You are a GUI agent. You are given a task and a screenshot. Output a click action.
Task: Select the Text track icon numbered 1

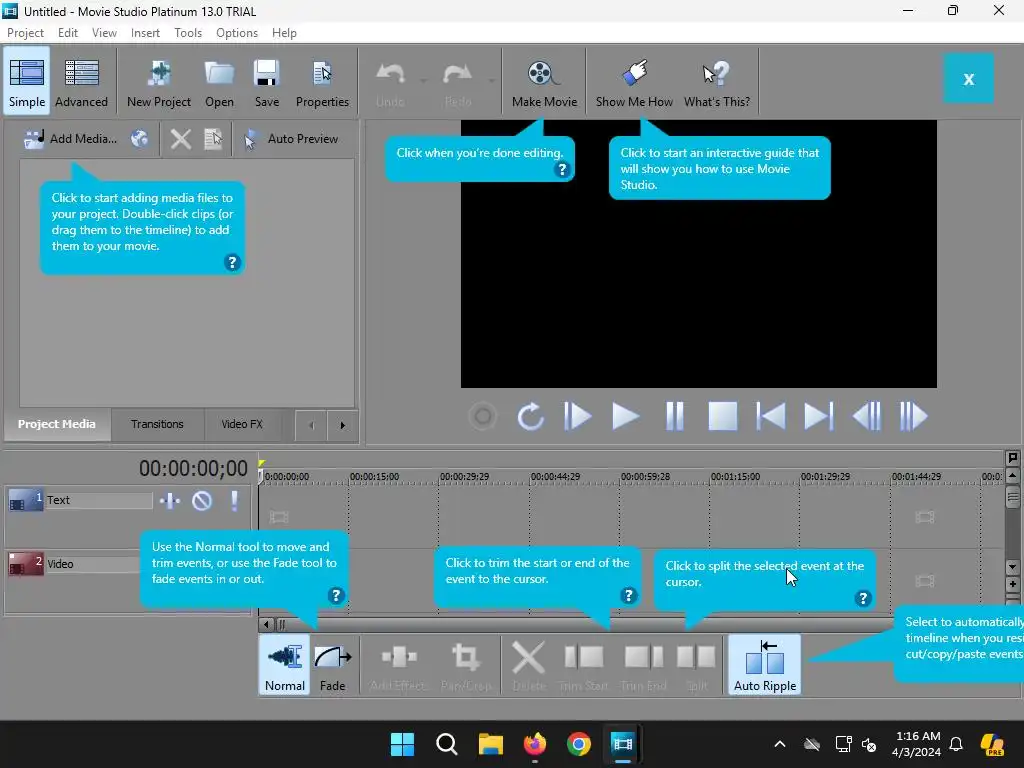[x=25, y=502]
